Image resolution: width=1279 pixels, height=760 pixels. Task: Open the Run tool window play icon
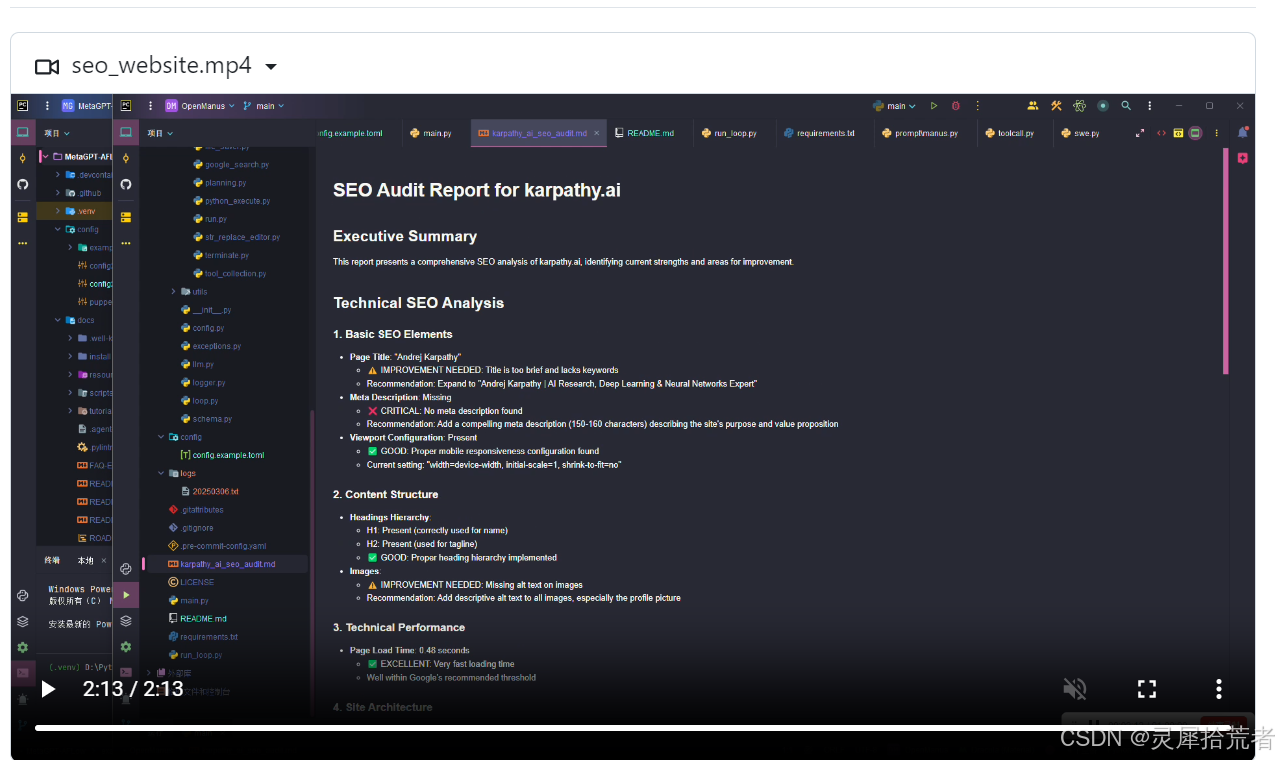[126, 595]
